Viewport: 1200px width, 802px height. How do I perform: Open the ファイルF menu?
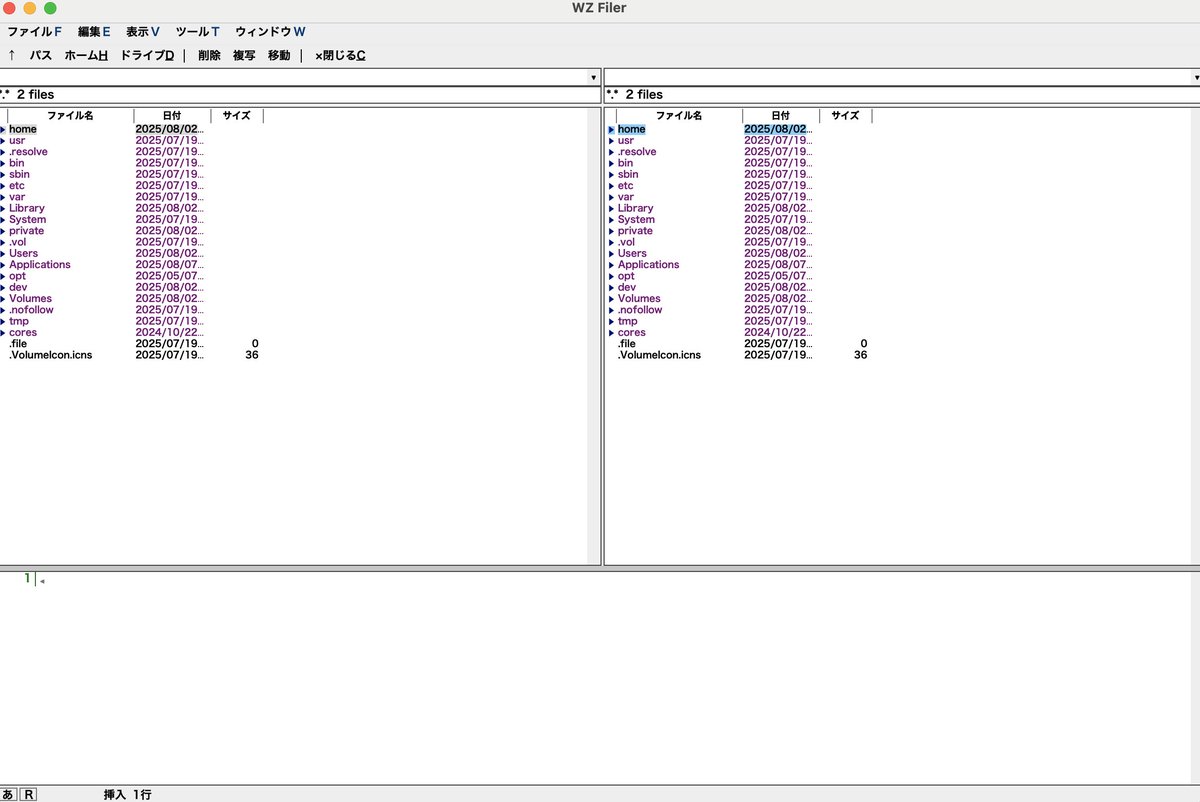(34, 32)
